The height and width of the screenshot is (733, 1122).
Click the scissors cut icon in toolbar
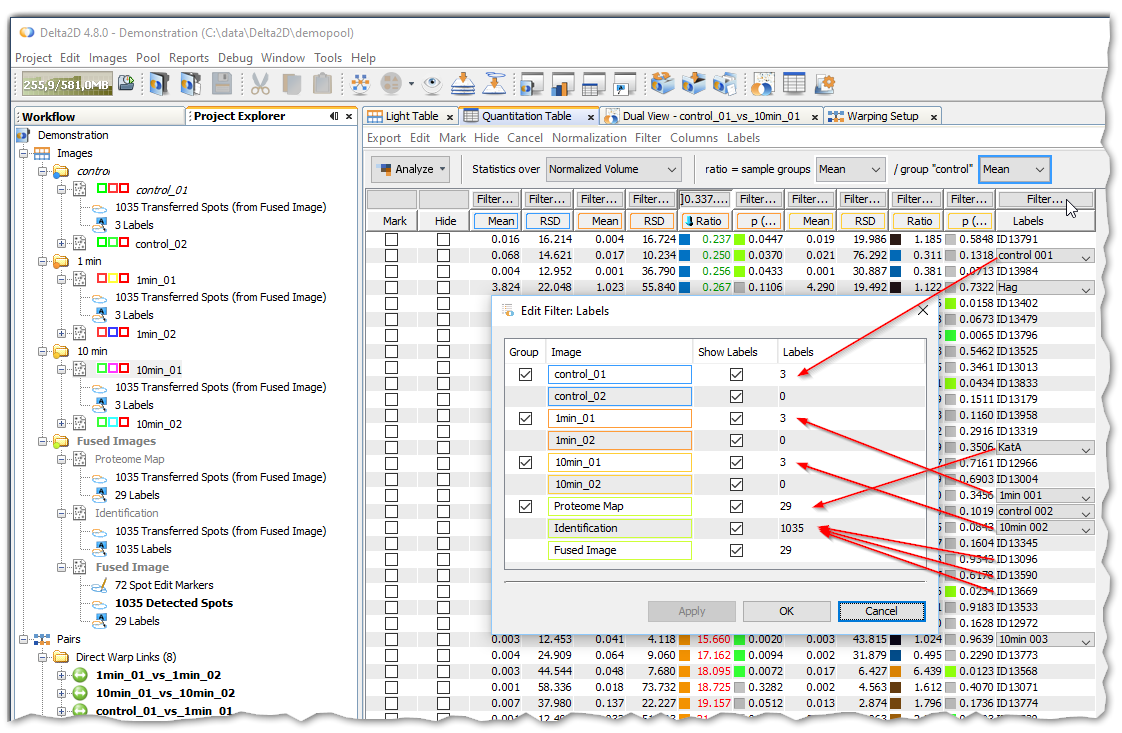click(260, 84)
